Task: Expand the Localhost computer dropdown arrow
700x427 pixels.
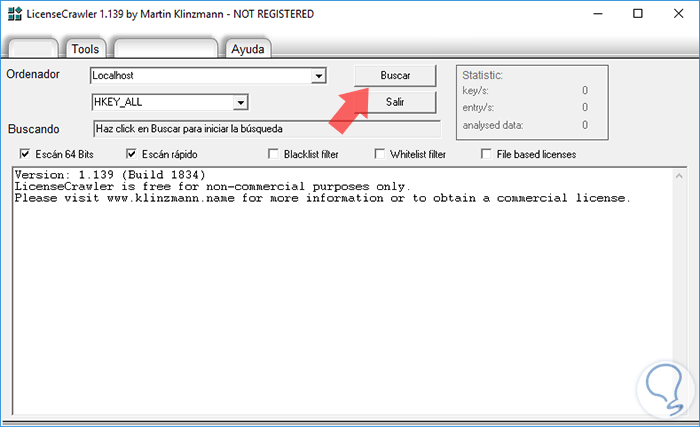Action: pyautogui.click(x=318, y=76)
